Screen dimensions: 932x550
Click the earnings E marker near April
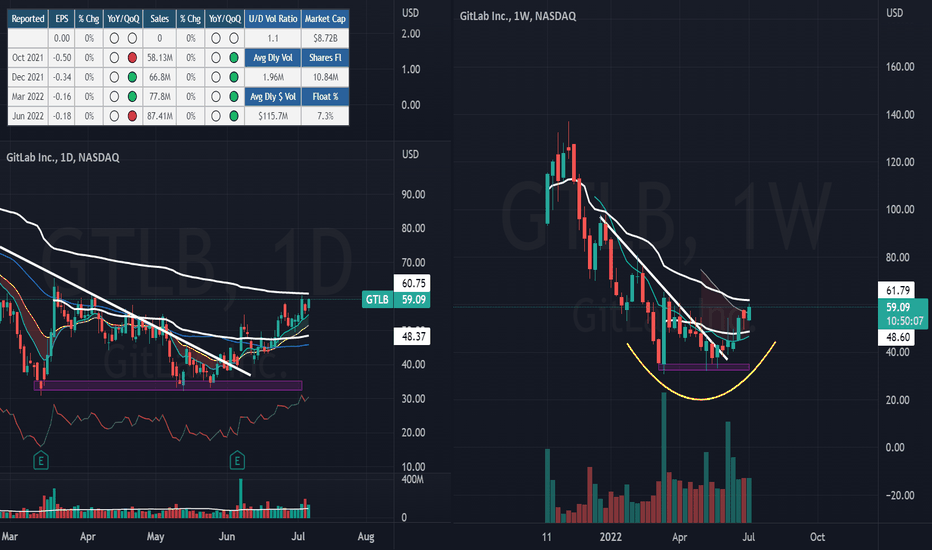40,460
